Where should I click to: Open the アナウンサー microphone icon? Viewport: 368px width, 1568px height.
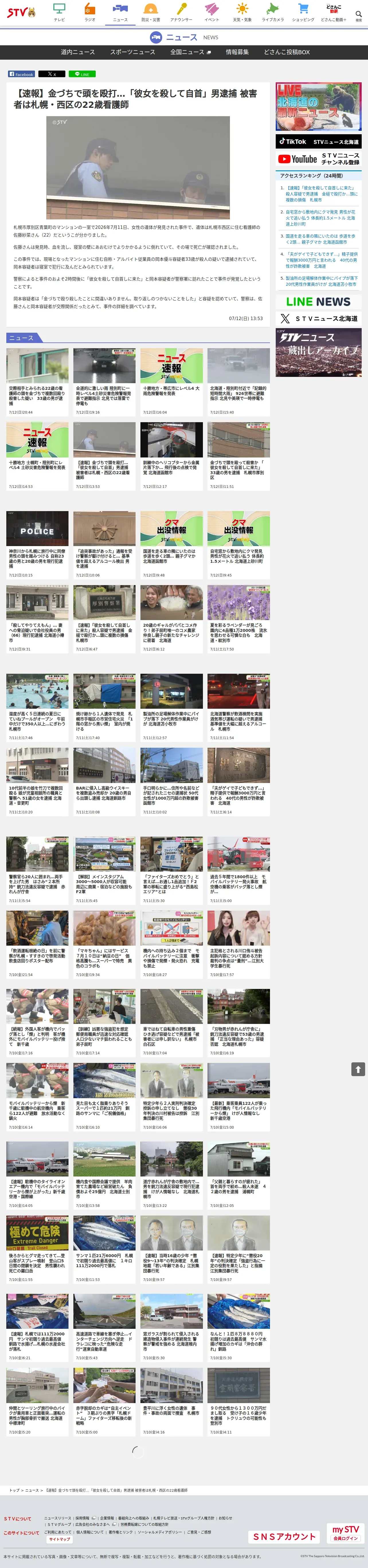[x=181, y=12]
